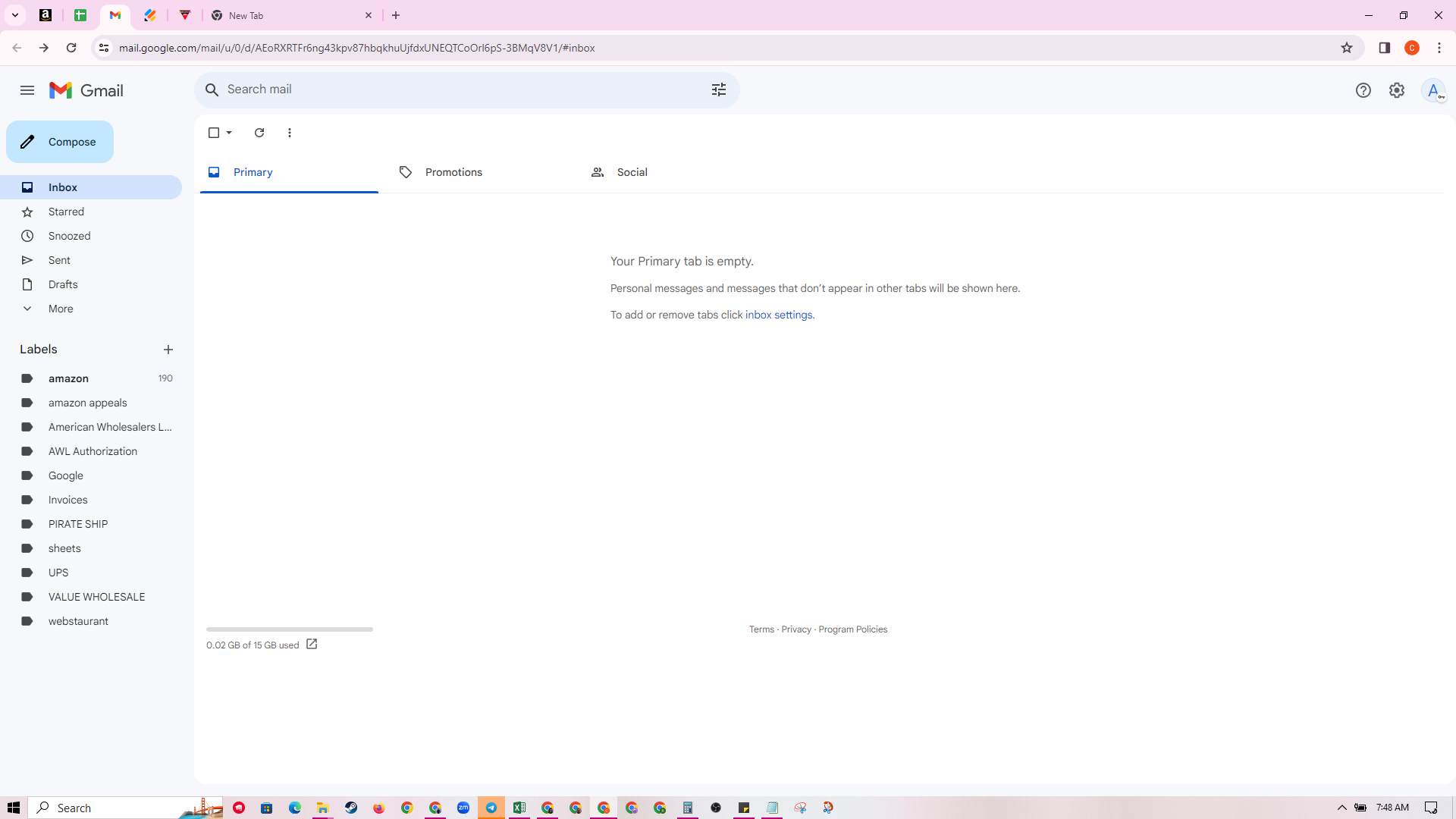Click the Gmail logo
1456x819 pixels.
86,90
